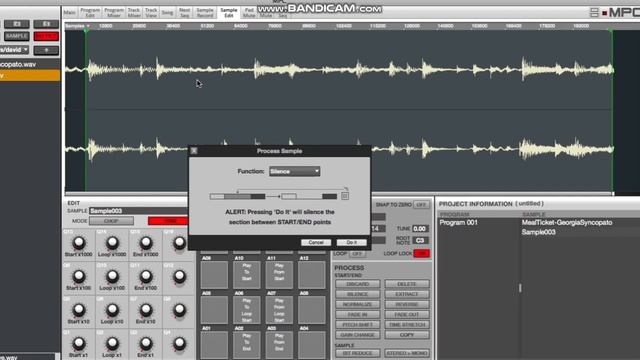Click the End x1000 knob
Image resolution: width=640 pixels, height=360 pixels.
(x=146, y=243)
